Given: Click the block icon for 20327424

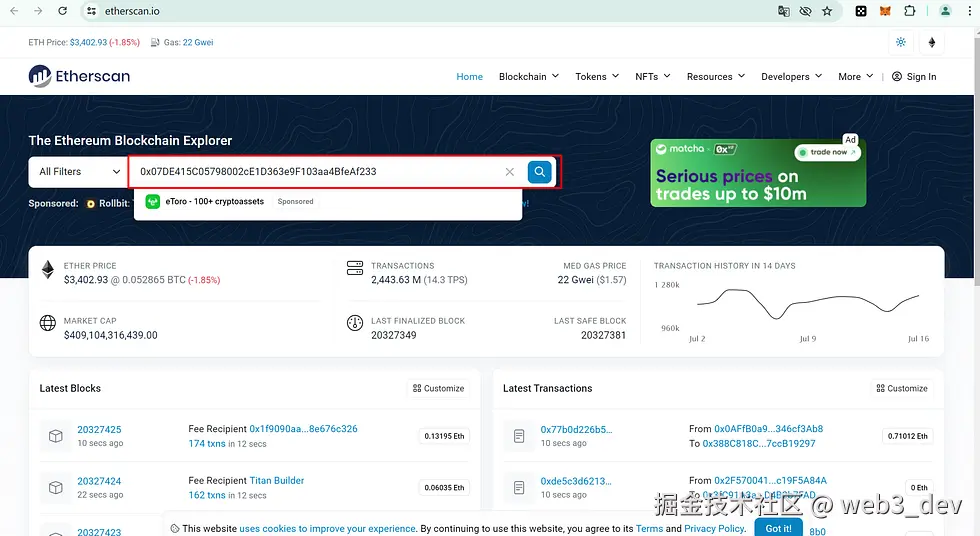Looking at the screenshot, I should tap(56, 487).
